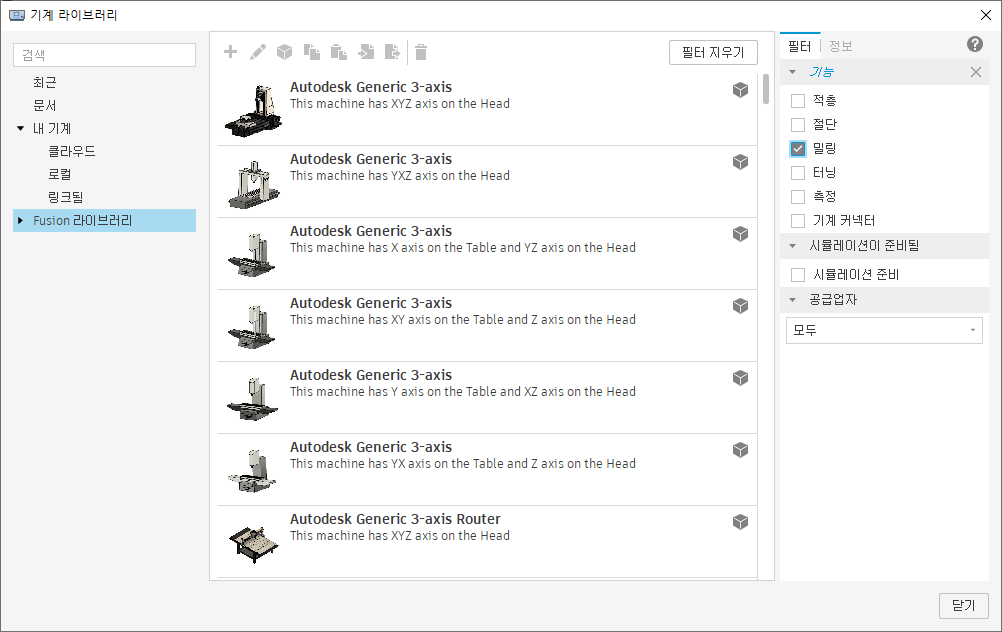Select thumbnail of X-on-Table YZ-on-Head machine
Image resolution: width=1002 pixels, height=632 pixels.
tap(252, 254)
